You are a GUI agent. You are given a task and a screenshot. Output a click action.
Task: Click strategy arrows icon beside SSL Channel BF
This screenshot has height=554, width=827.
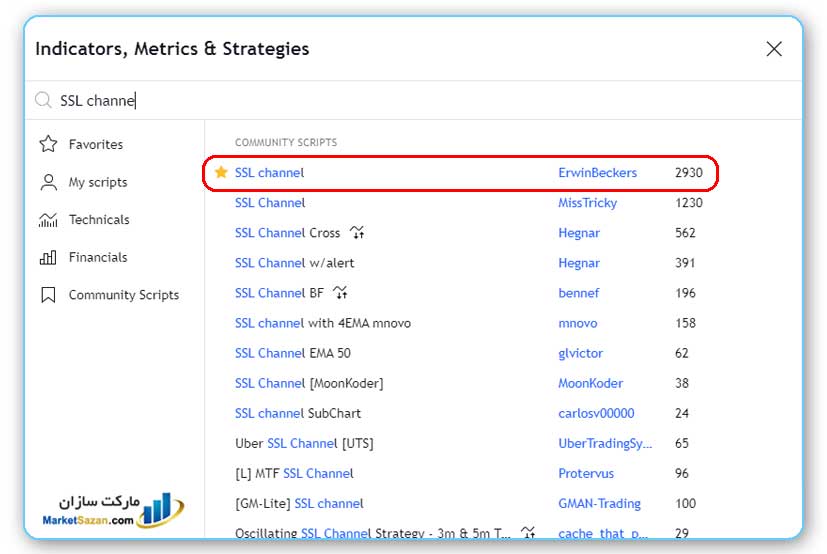[340, 293]
